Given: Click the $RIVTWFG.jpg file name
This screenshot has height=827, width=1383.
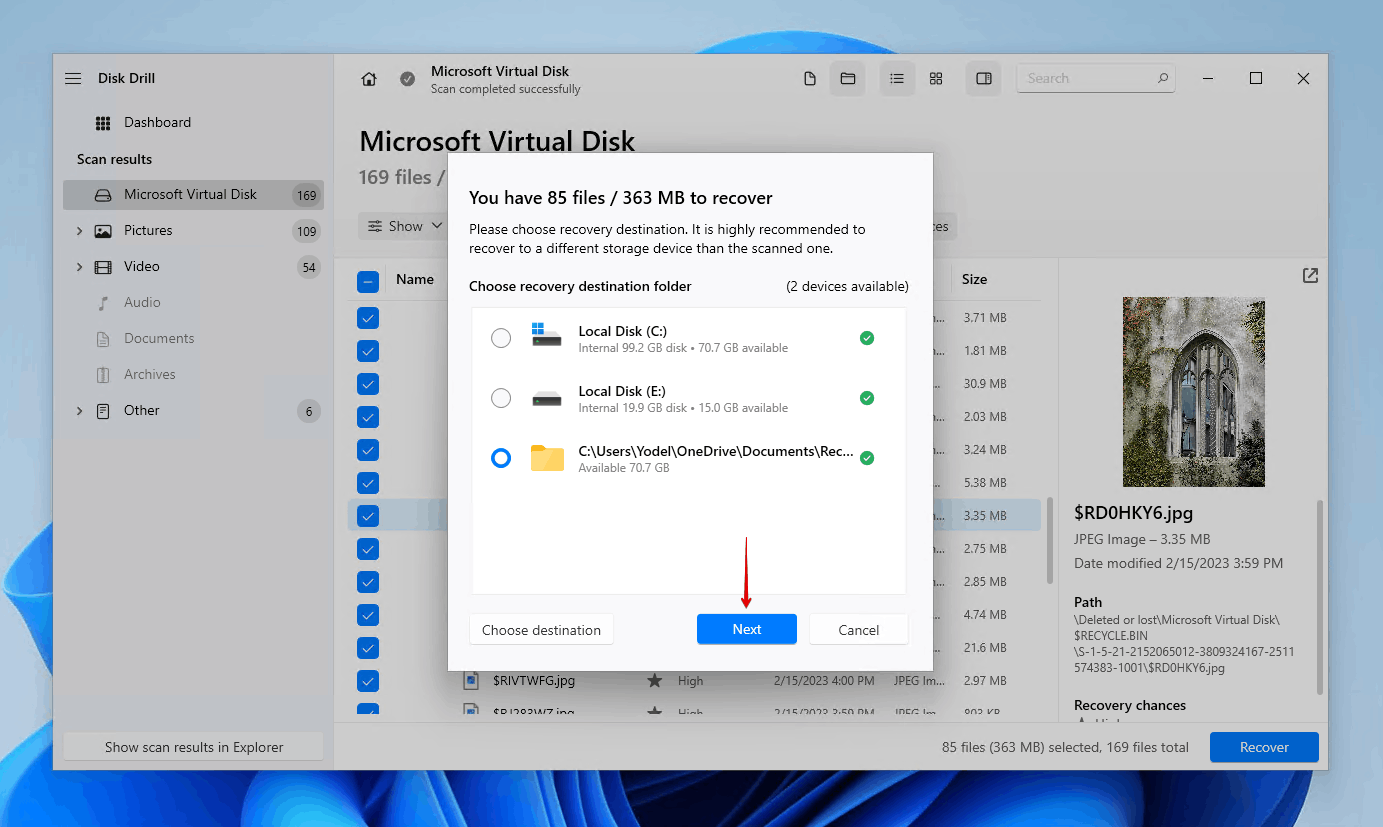Looking at the screenshot, I should [x=534, y=680].
